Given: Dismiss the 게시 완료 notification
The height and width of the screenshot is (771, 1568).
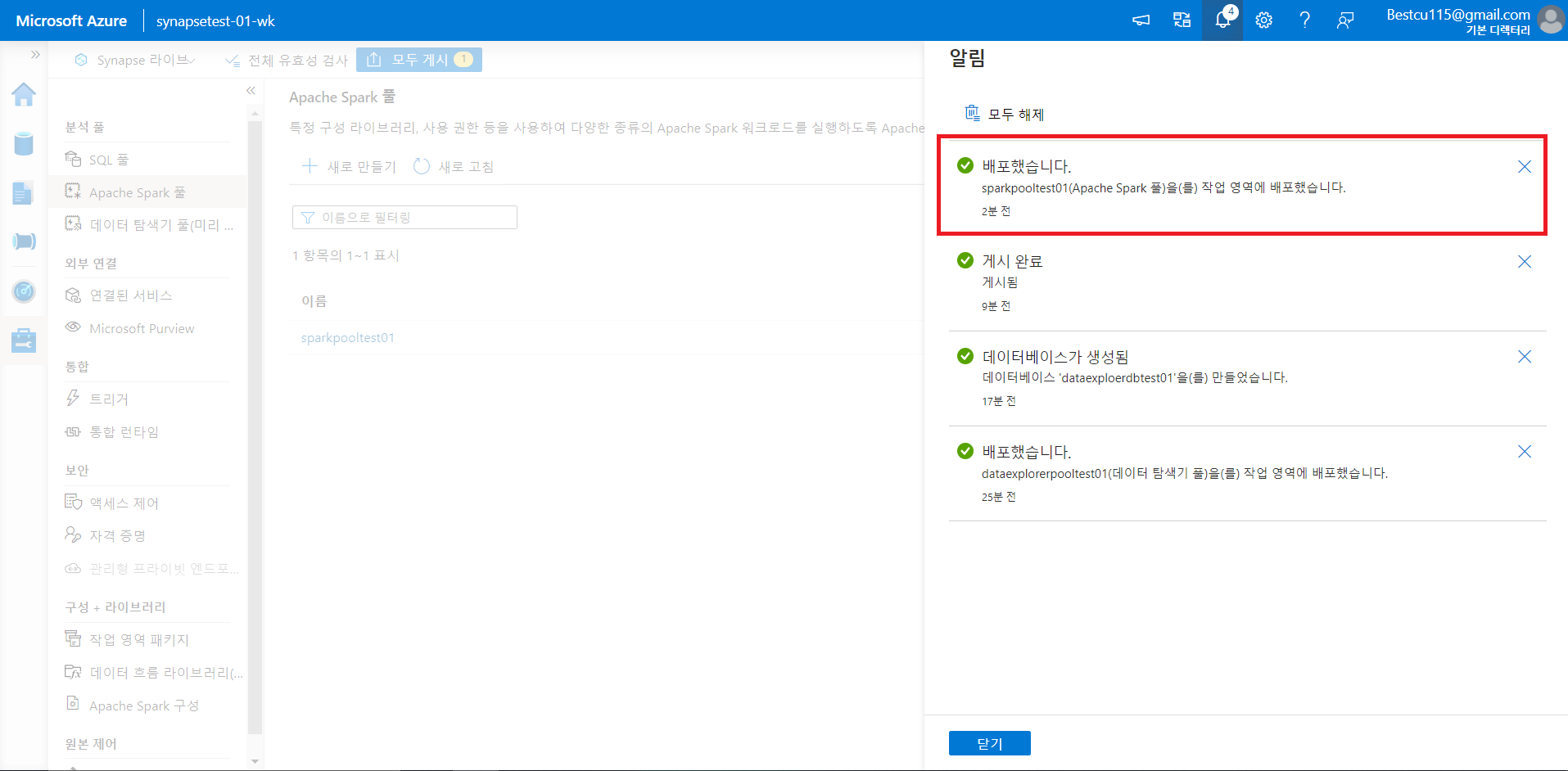Looking at the screenshot, I should point(1524,262).
